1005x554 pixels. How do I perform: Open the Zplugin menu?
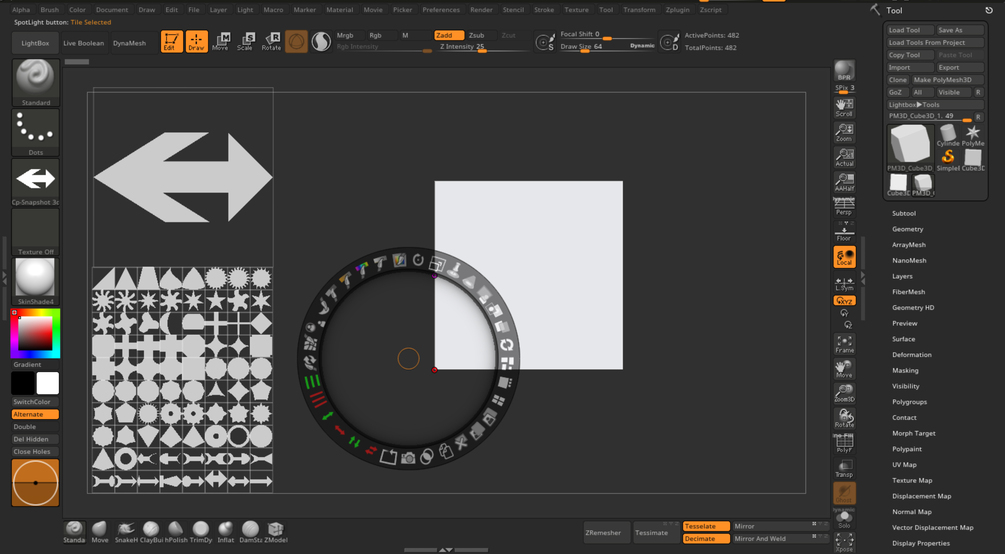click(677, 10)
